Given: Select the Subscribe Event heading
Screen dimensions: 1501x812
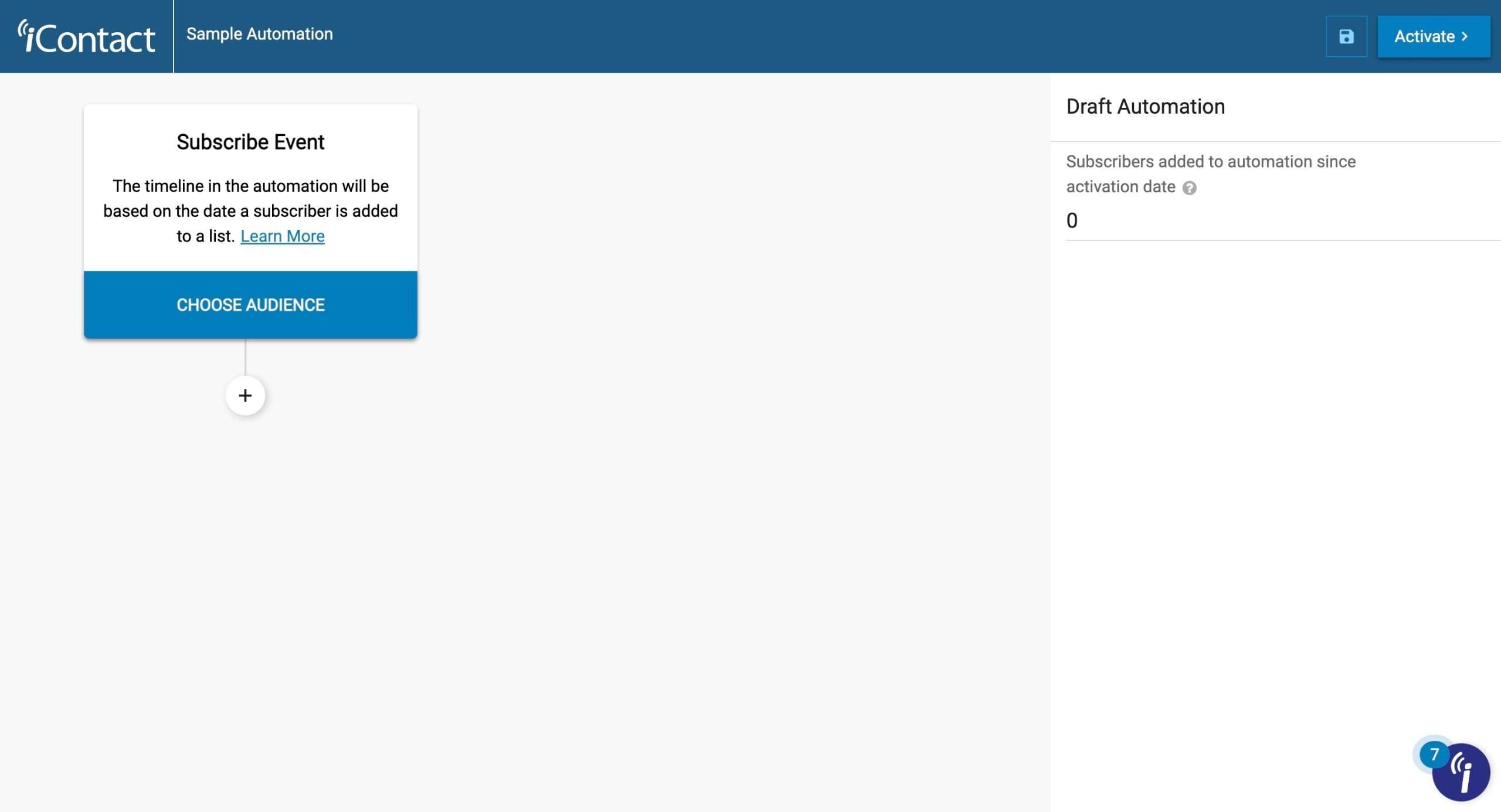Looking at the screenshot, I should click(250, 142).
